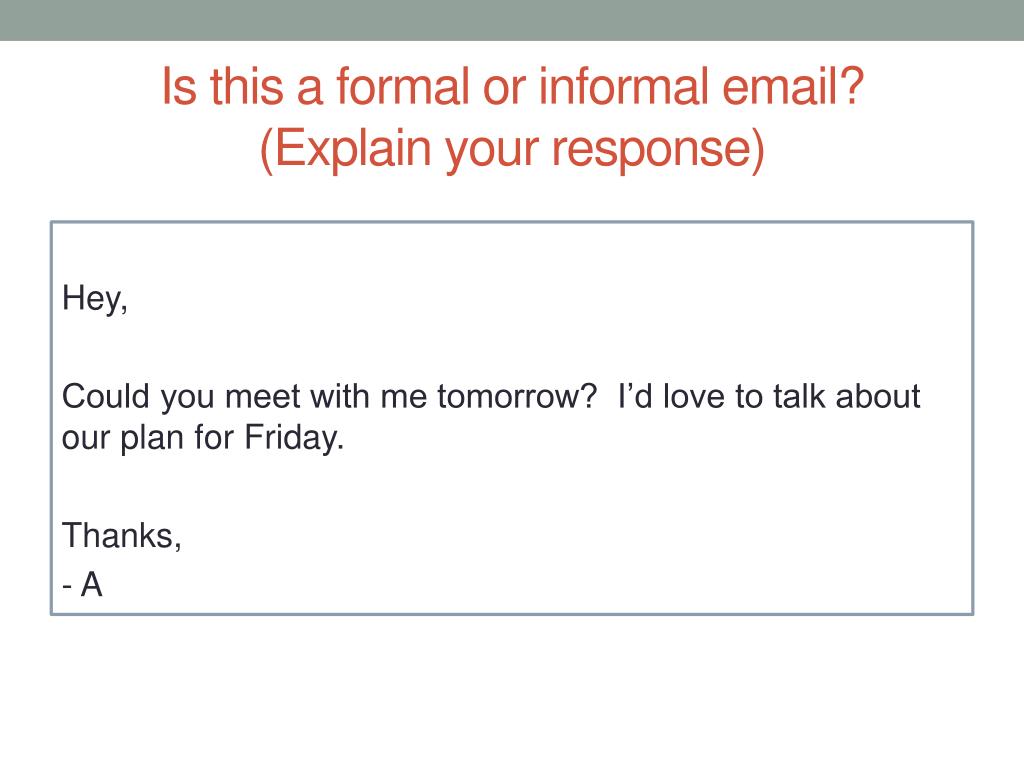The image size is (1024, 768).
Task: Click the blank line between "Hey," and the body
Action: pyautogui.click(x=512, y=347)
